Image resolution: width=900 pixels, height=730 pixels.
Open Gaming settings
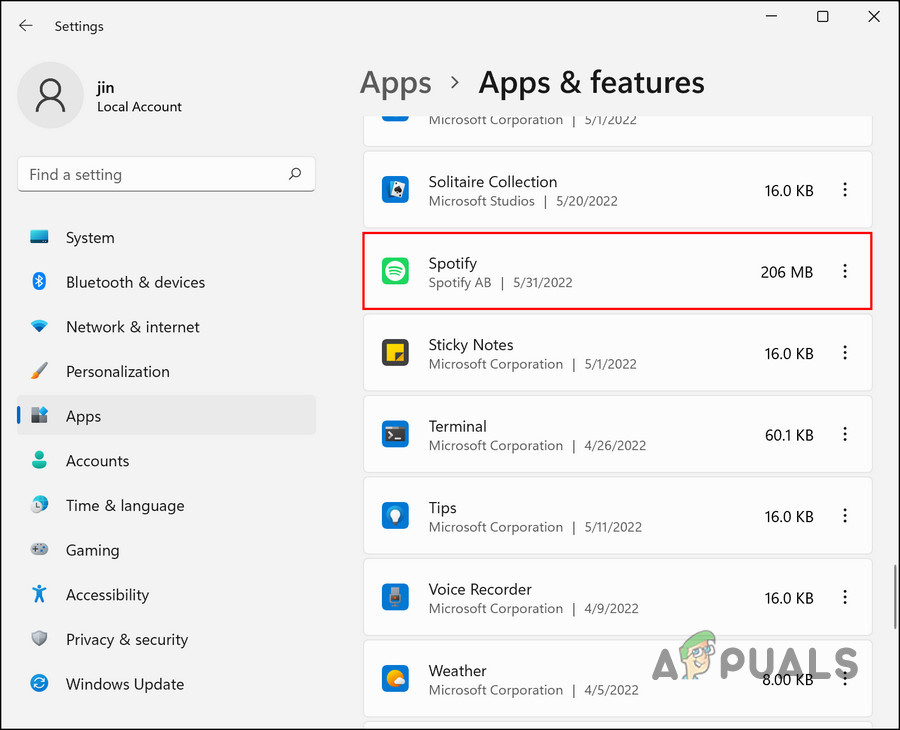tap(166, 550)
